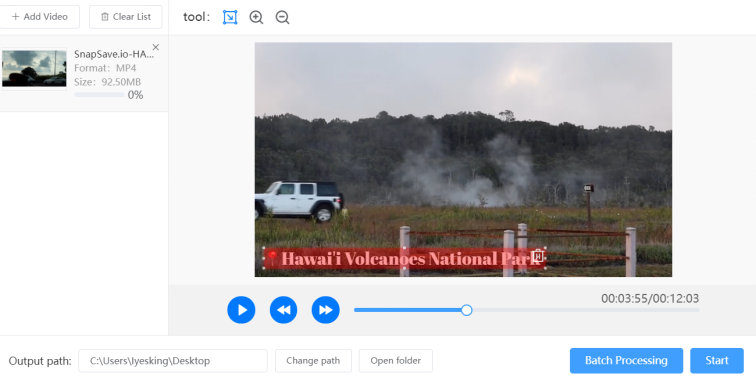This screenshot has width=756, height=378.
Task: Click the Open folder button
Action: pos(395,361)
